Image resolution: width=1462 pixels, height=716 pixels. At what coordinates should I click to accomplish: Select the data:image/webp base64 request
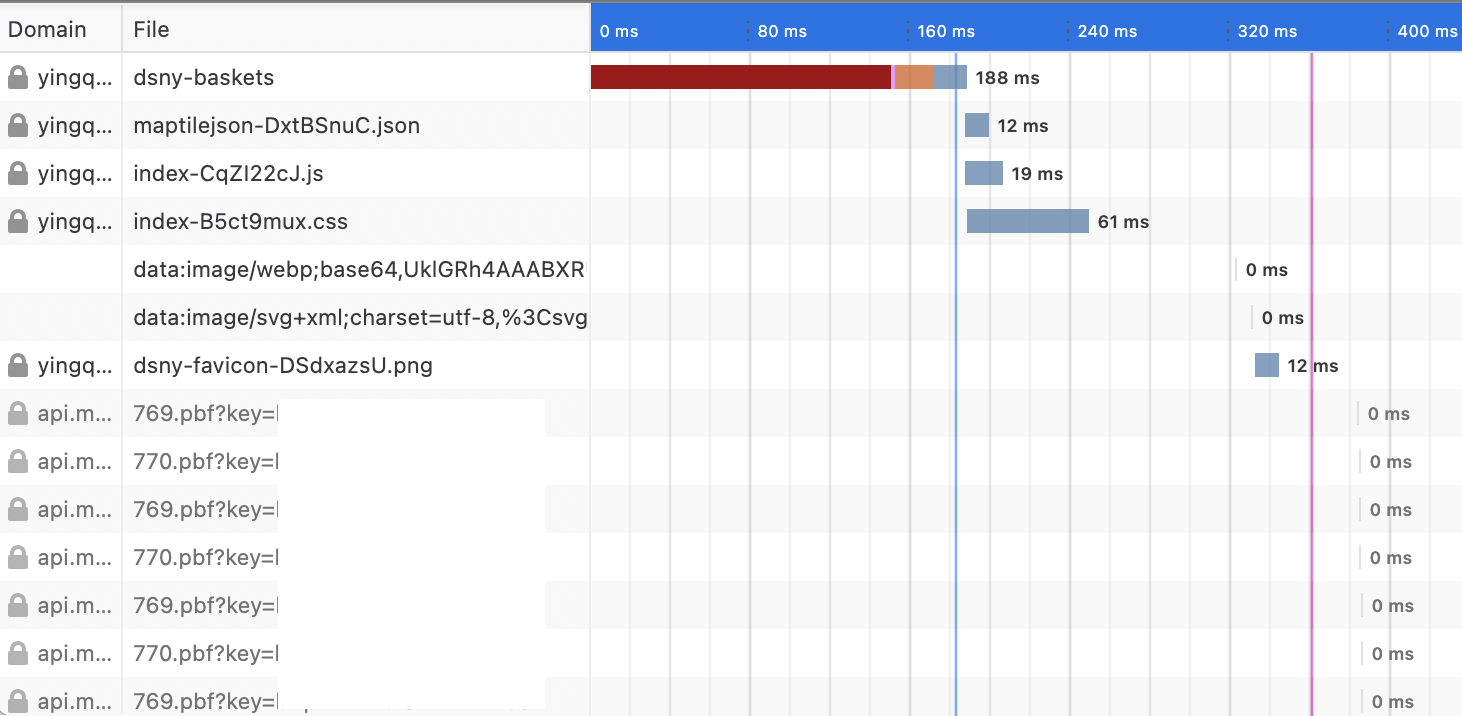[x=359, y=269]
